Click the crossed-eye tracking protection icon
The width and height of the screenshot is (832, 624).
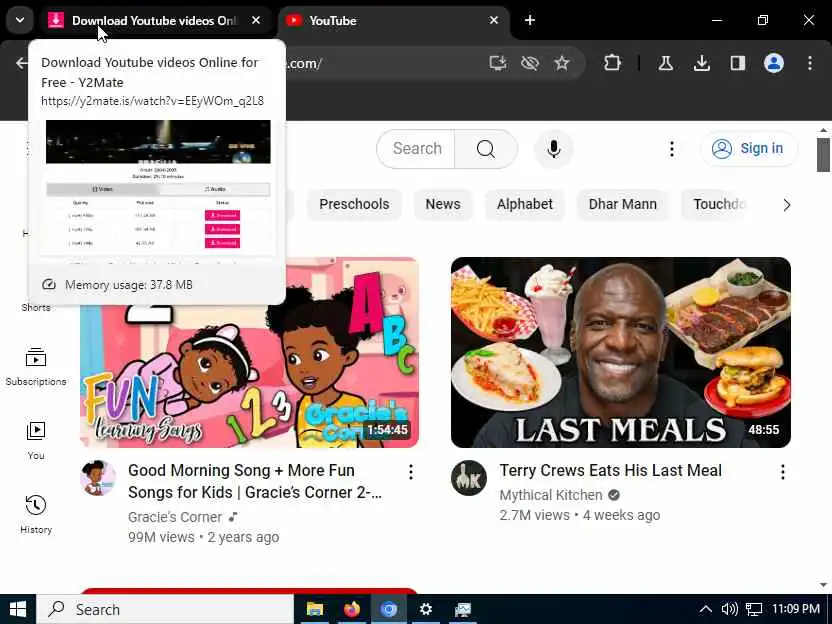pos(530,63)
